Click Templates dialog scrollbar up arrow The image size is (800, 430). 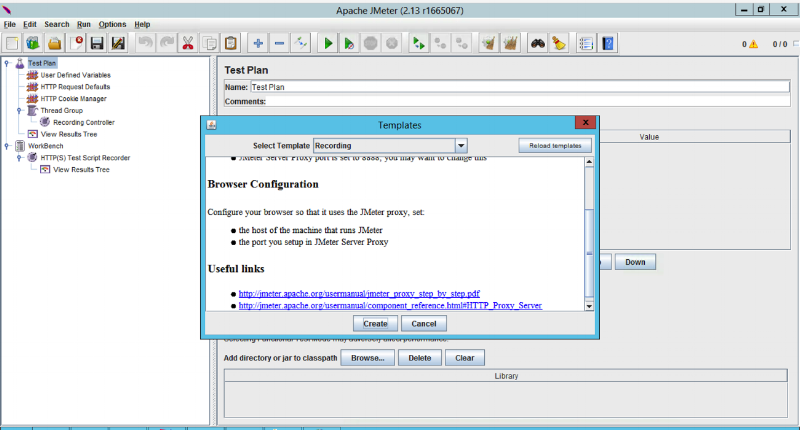pos(589,162)
